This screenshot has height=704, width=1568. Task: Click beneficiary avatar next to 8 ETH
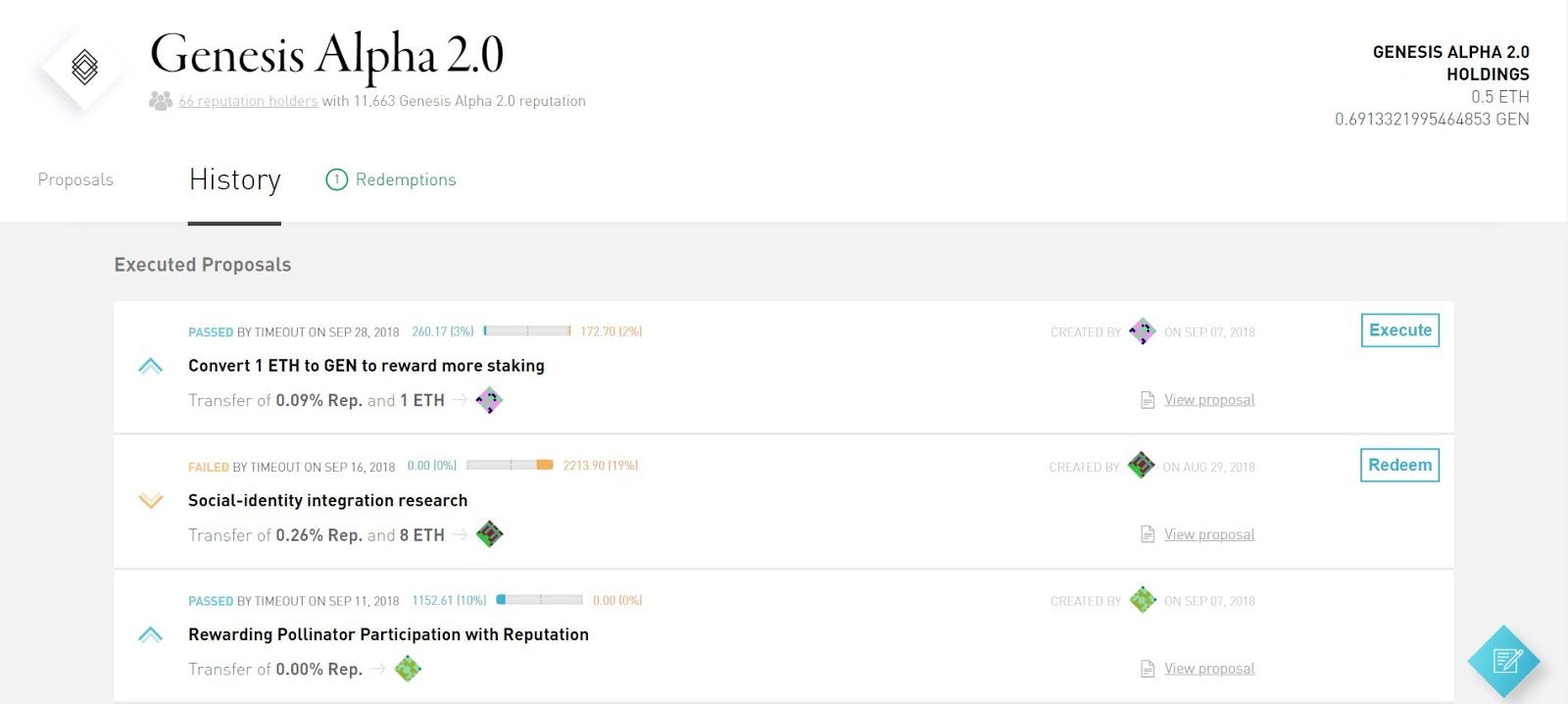(x=489, y=534)
